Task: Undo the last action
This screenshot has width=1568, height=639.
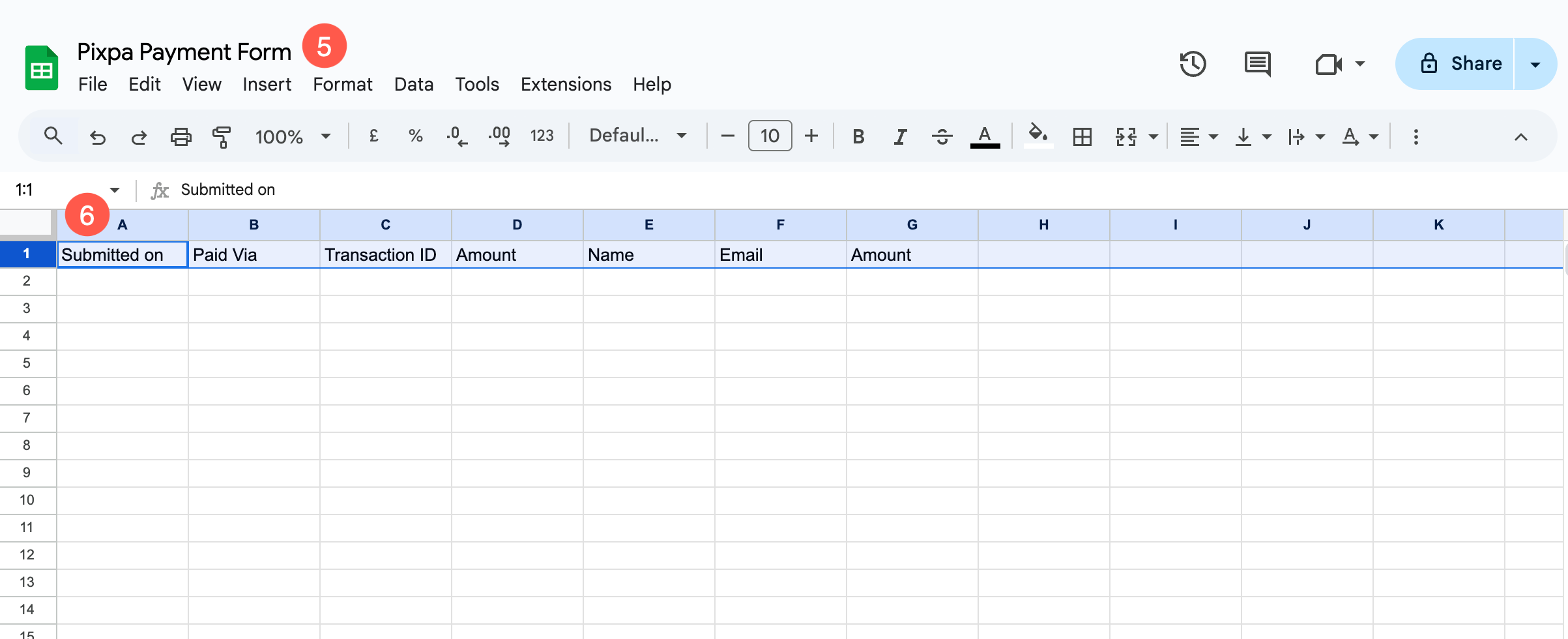Action: point(98,137)
